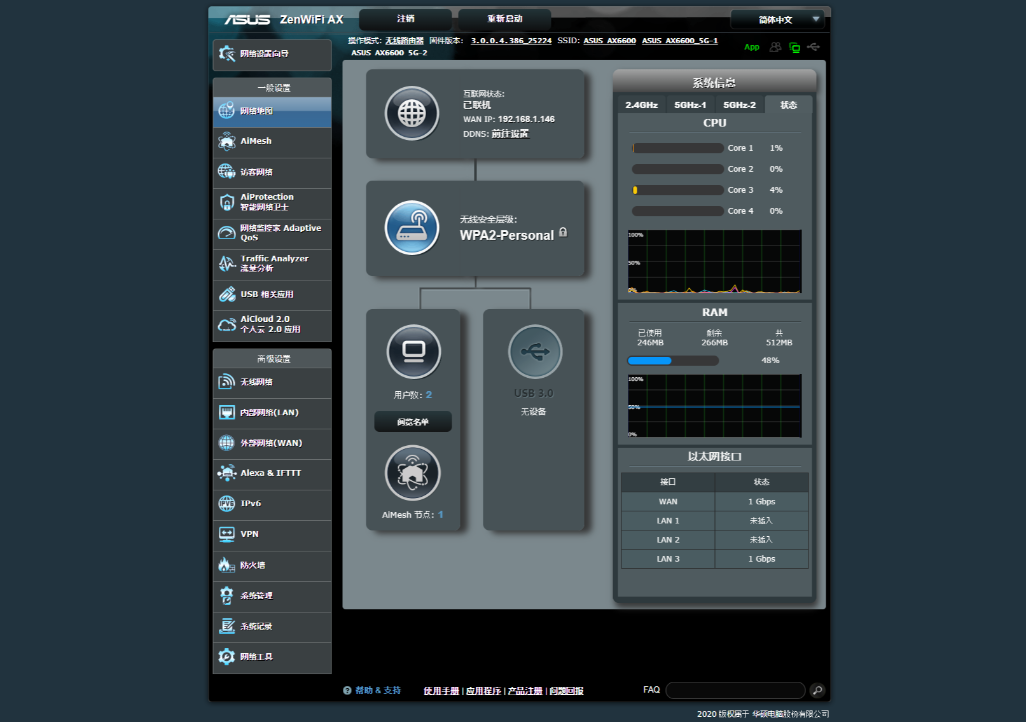Image resolution: width=1026 pixels, height=722 pixels.
Task: Click the operation mode wireless router link
Action: 404,41
